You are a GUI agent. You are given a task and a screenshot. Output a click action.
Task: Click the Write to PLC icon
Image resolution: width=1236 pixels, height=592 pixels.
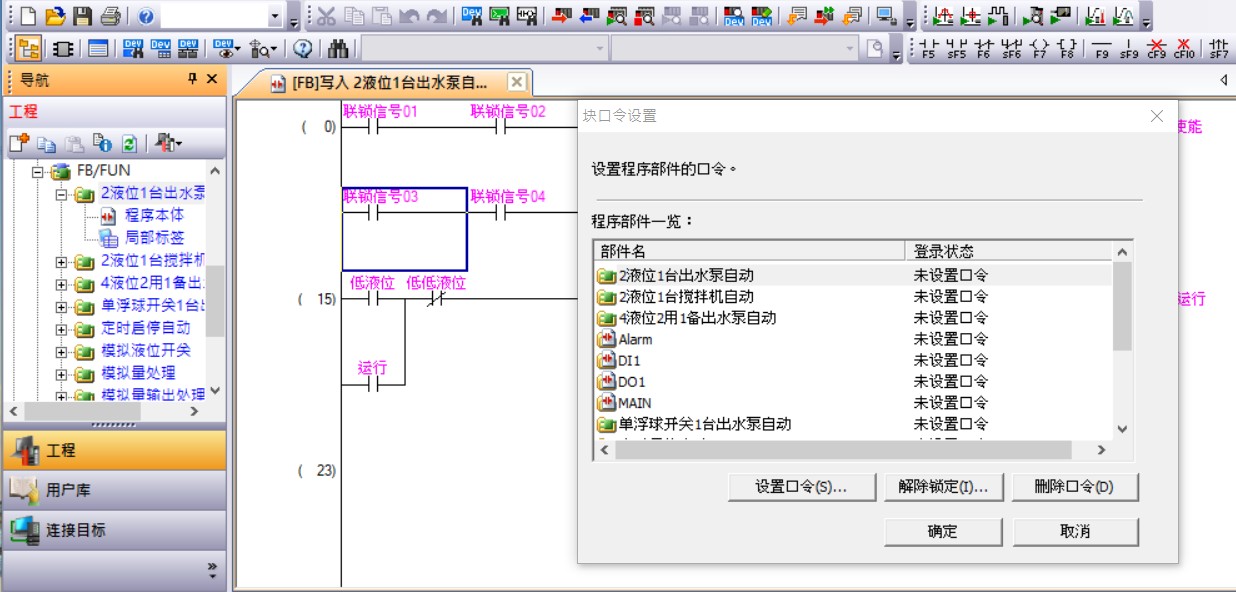(561, 16)
